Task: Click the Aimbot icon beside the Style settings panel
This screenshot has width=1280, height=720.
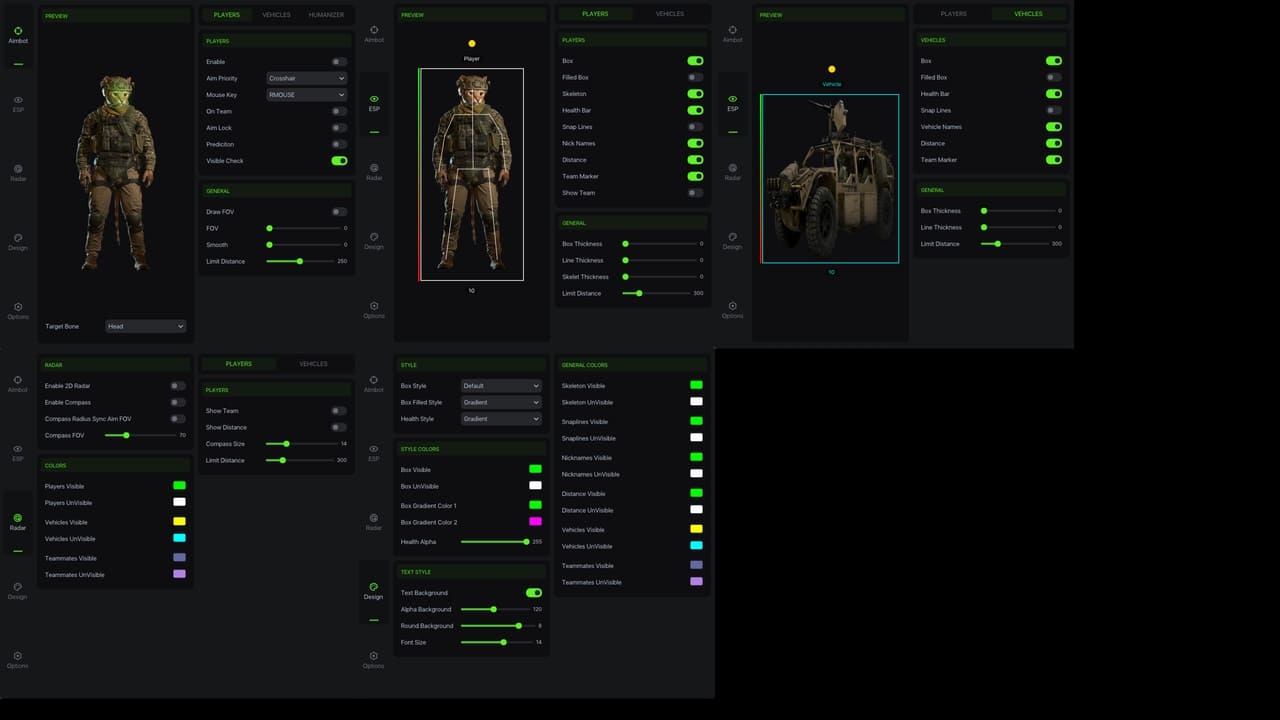Action: click(x=373, y=380)
